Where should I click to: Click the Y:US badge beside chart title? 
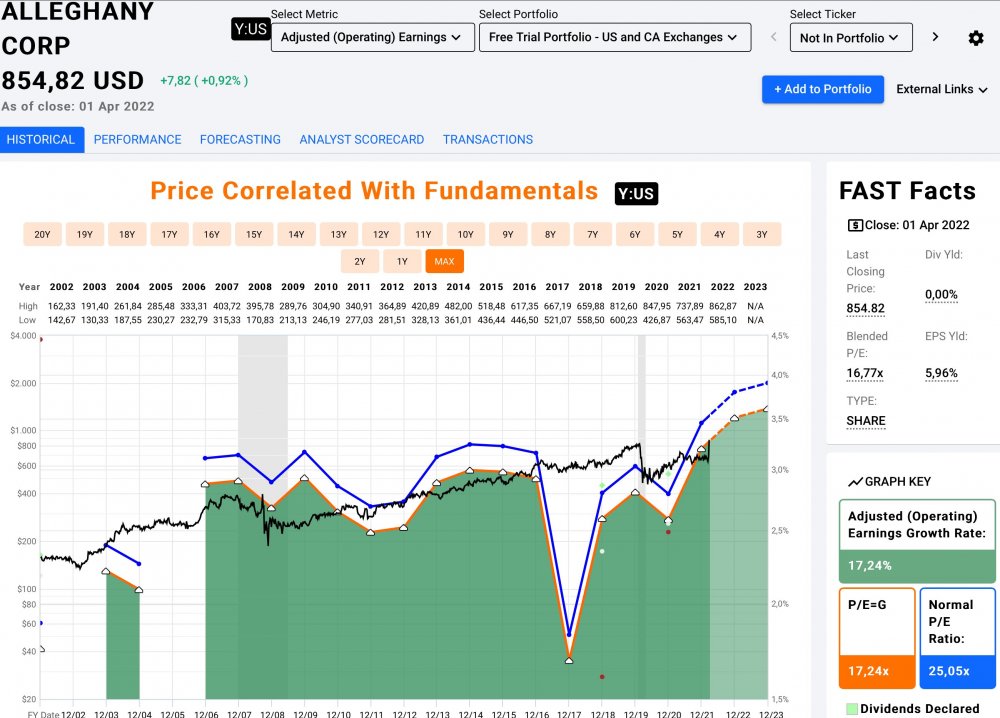click(x=636, y=193)
